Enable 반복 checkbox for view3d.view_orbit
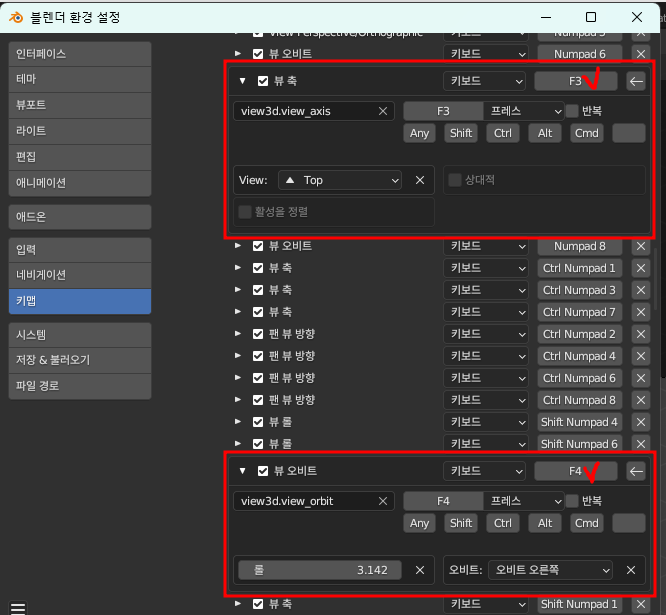The image size is (666, 615). point(572,501)
